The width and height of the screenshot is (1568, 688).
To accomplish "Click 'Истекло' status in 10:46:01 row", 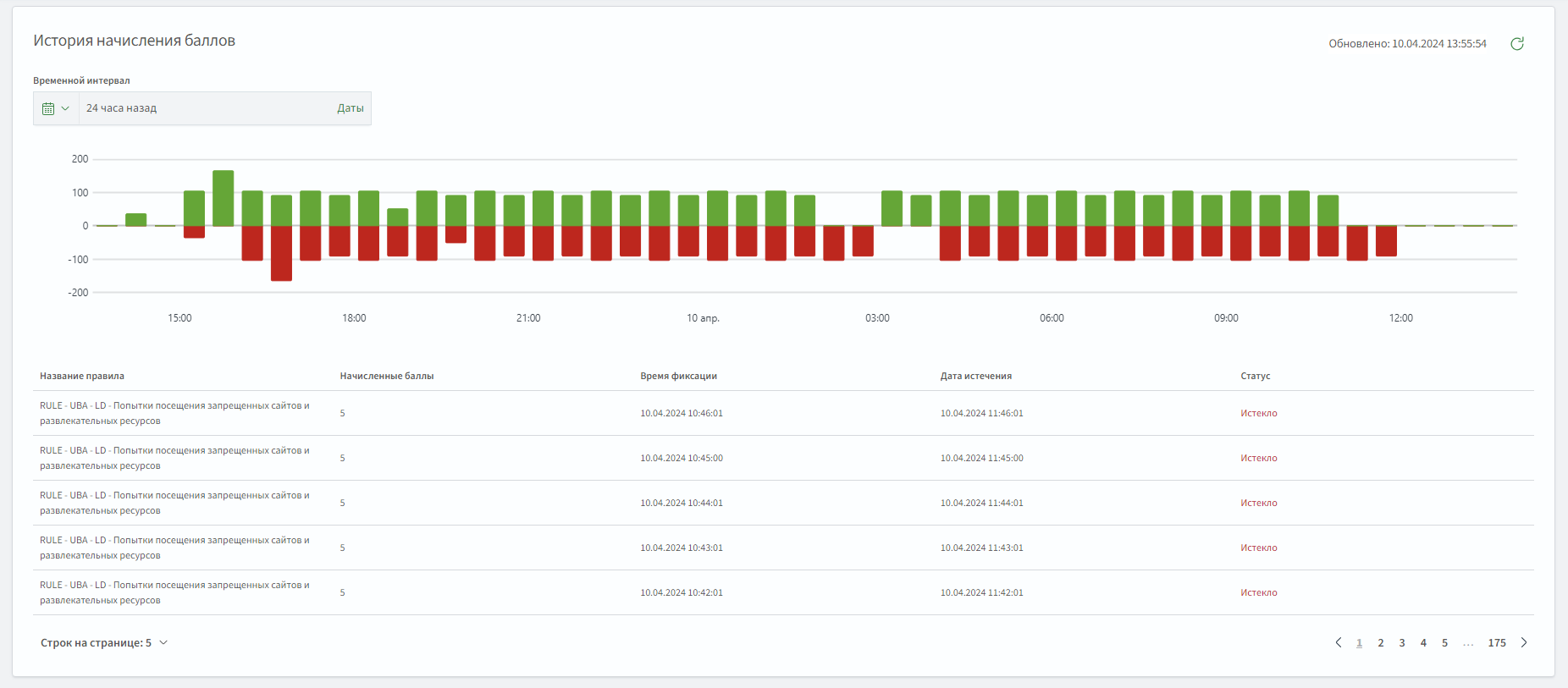I will pos(1259,413).
